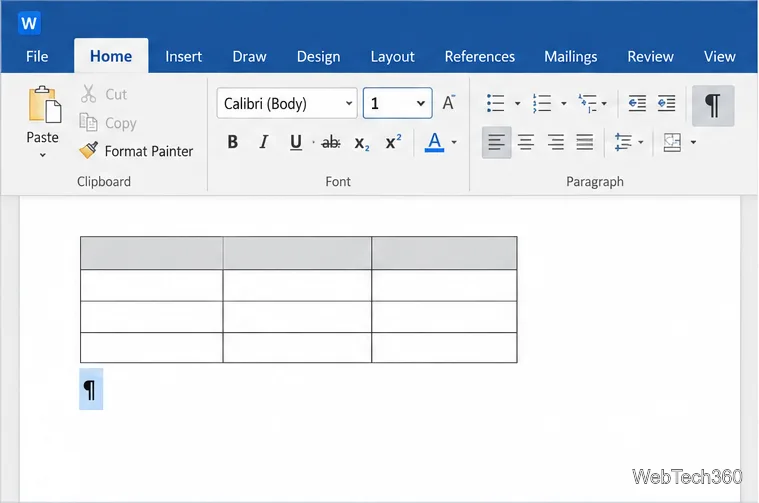Open the View tab
The width and height of the screenshot is (759, 503).
click(x=720, y=57)
